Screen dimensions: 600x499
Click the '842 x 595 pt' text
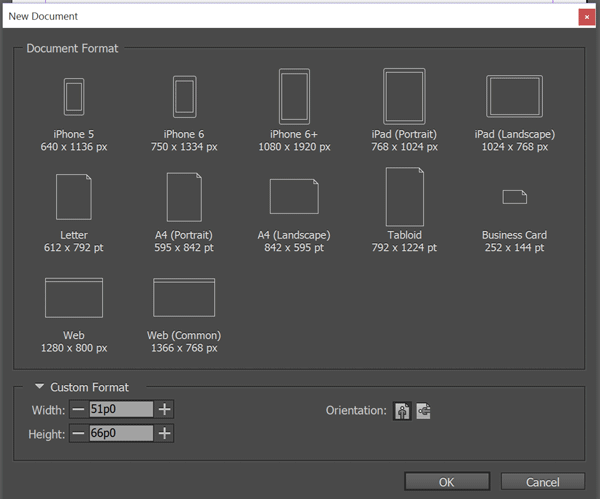[294, 248]
